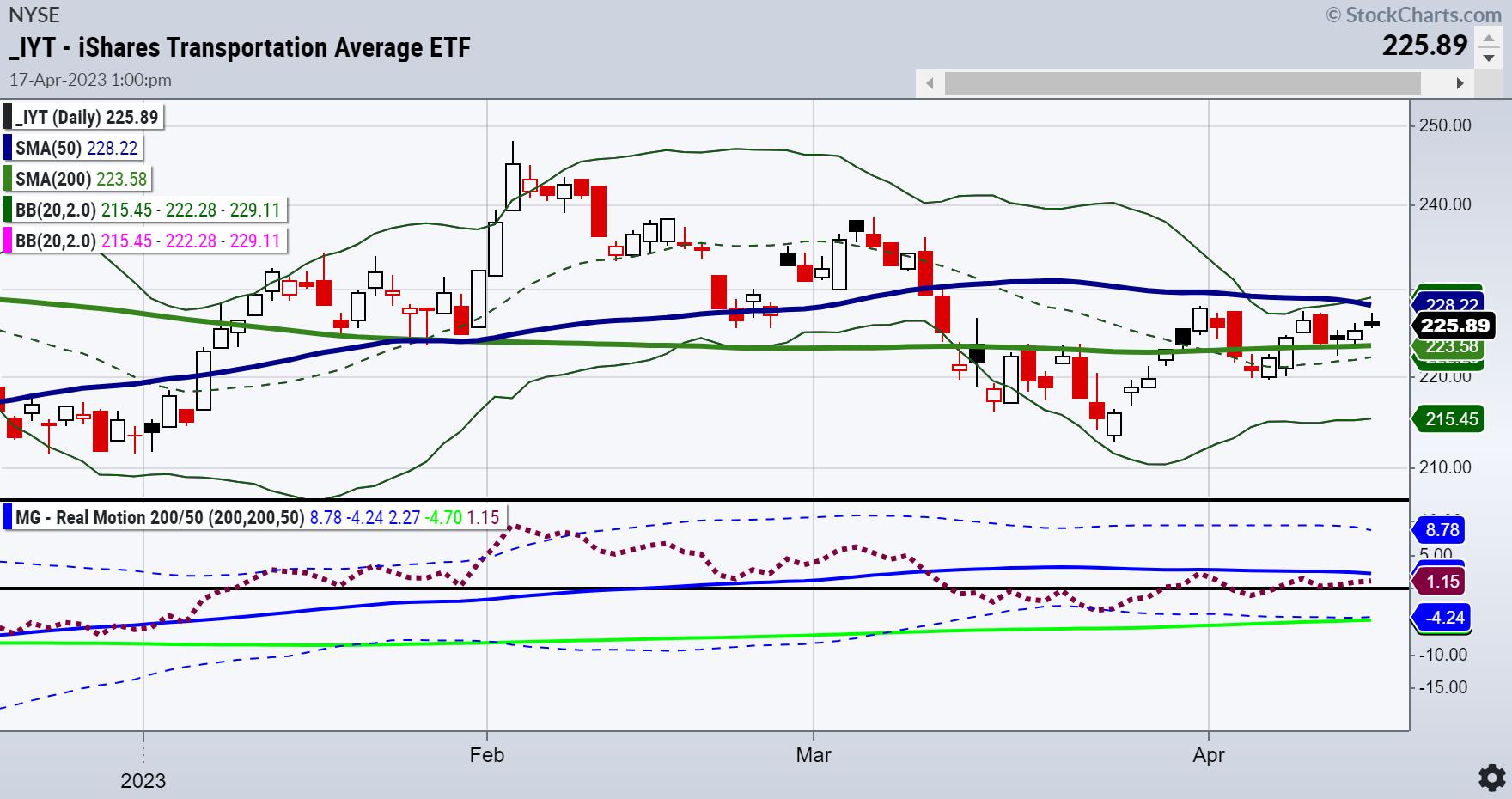Click the -10.00 indicator axis label

pyautogui.click(x=1443, y=655)
